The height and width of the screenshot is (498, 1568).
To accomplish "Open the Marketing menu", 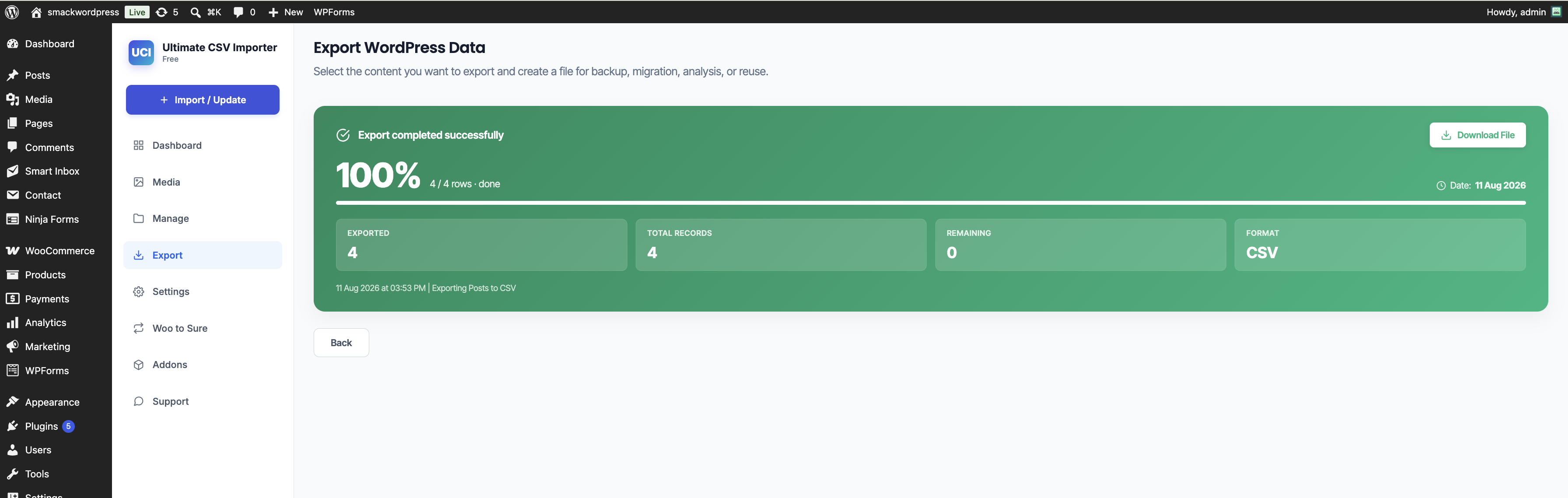I will [x=56, y=347].
